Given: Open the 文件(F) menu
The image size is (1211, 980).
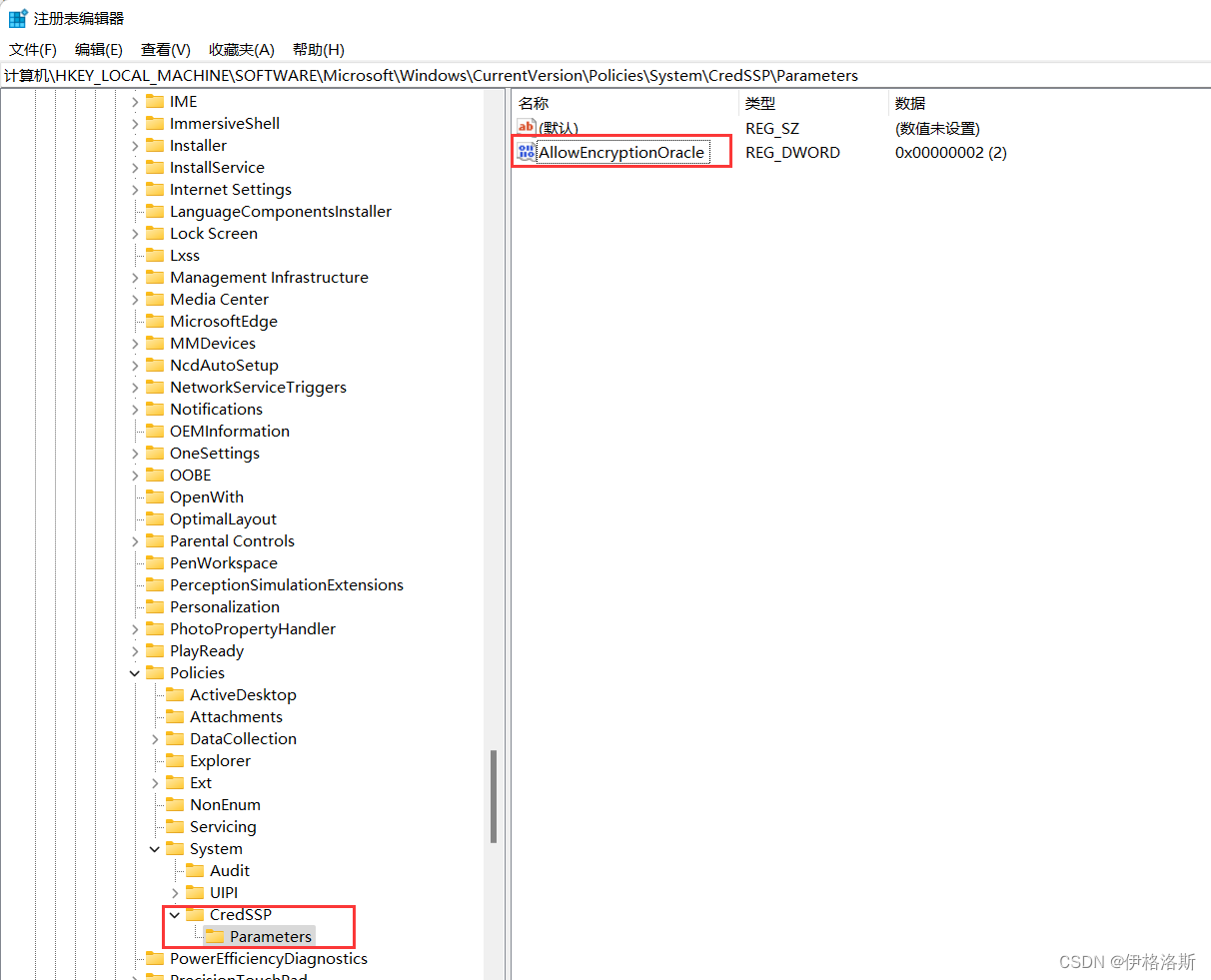Looking at the screenshot, I should [33, 49].
